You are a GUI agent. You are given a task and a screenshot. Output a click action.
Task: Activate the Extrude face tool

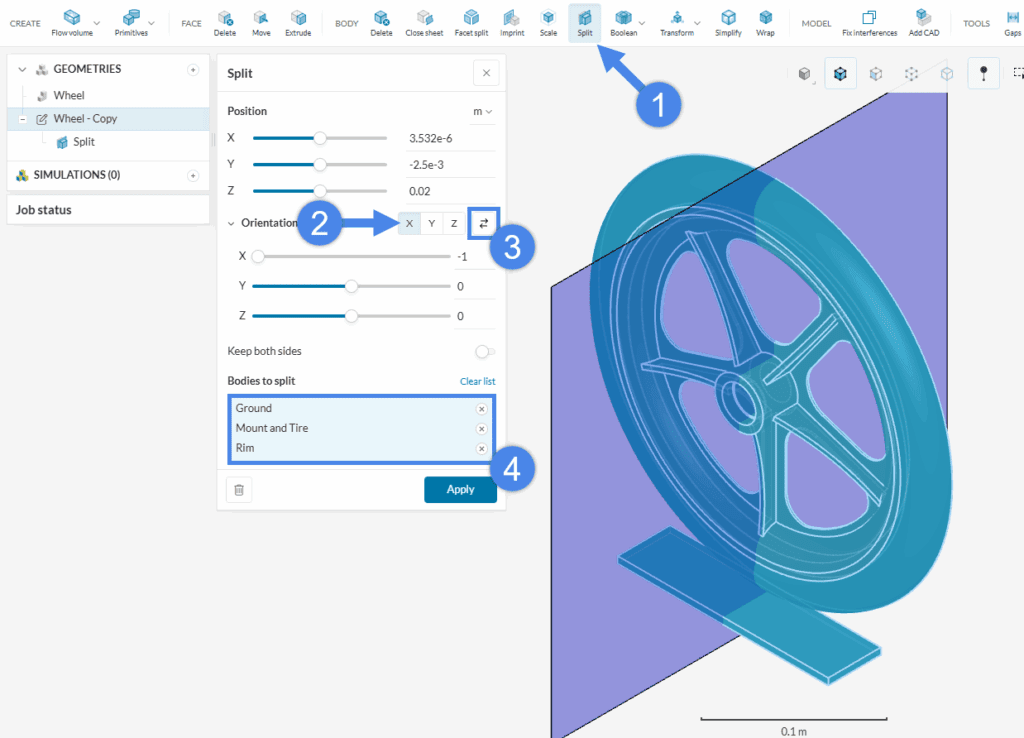coord(299,18)
